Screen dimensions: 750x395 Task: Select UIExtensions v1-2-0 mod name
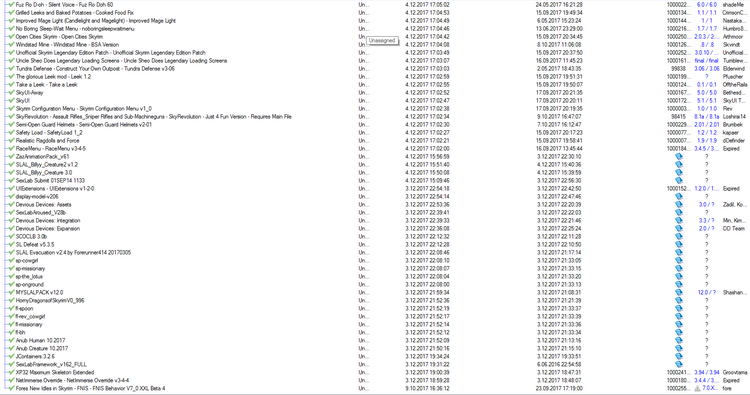tap(55, 189)
